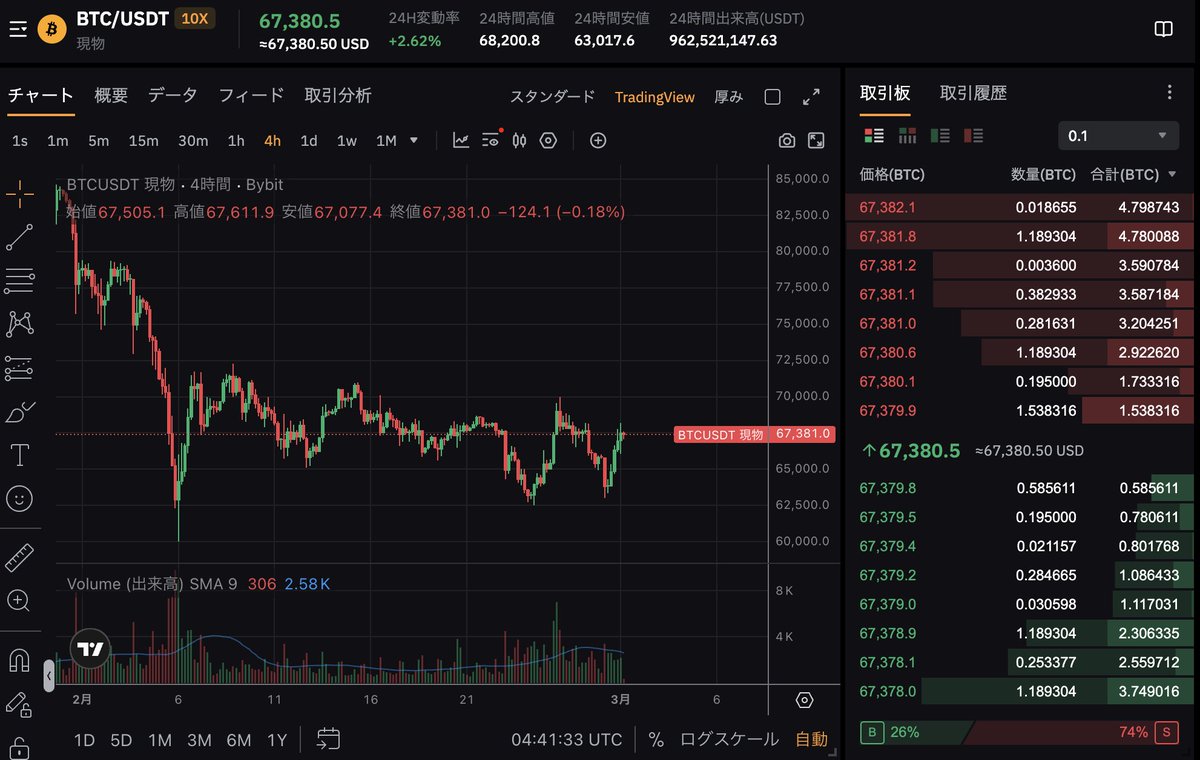Select the Text tool marked T
Screen dimensions: 1200x760
coord(19,455)
